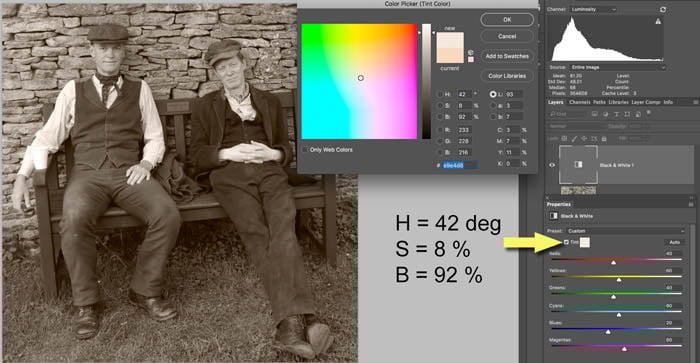Switch to the Channels tab
The width and height of the screenshot is (700, 363).
580,102
